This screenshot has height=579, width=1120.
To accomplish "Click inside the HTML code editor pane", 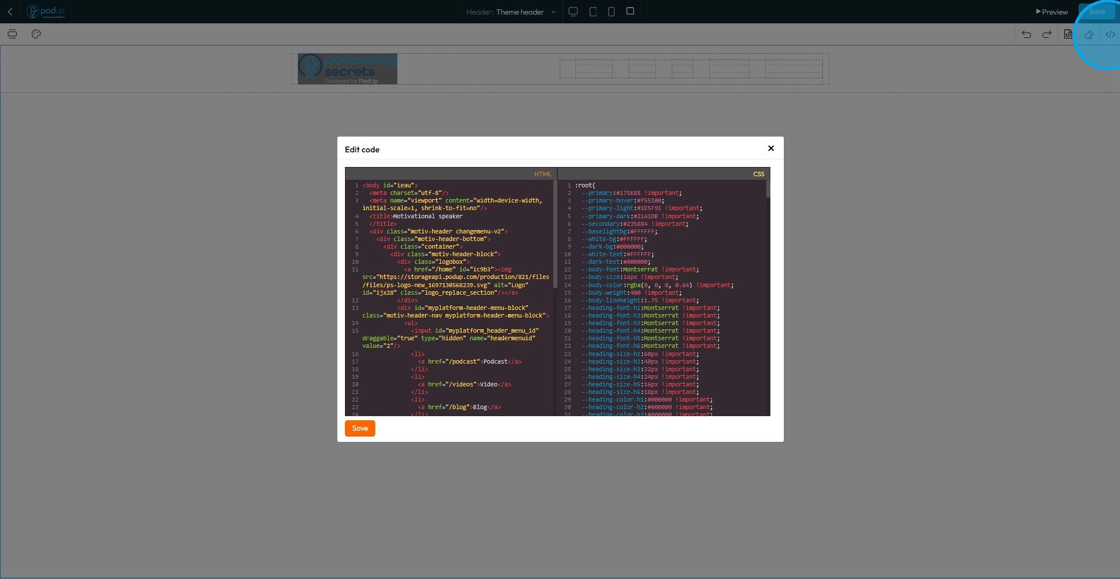I will pos(450,300).
